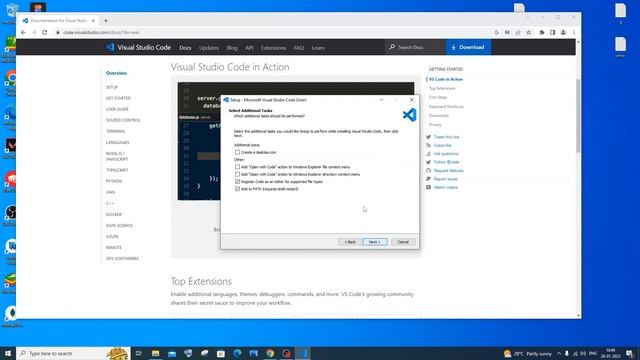Open the Blog link in navbar

pos(232,48)
